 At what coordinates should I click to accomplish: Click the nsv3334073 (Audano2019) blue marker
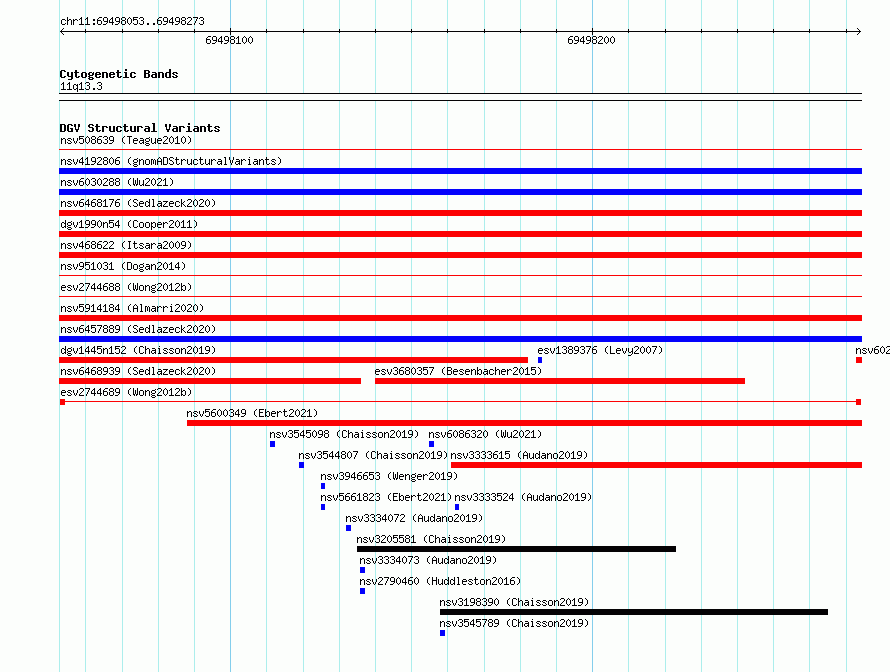coord(363,570)
